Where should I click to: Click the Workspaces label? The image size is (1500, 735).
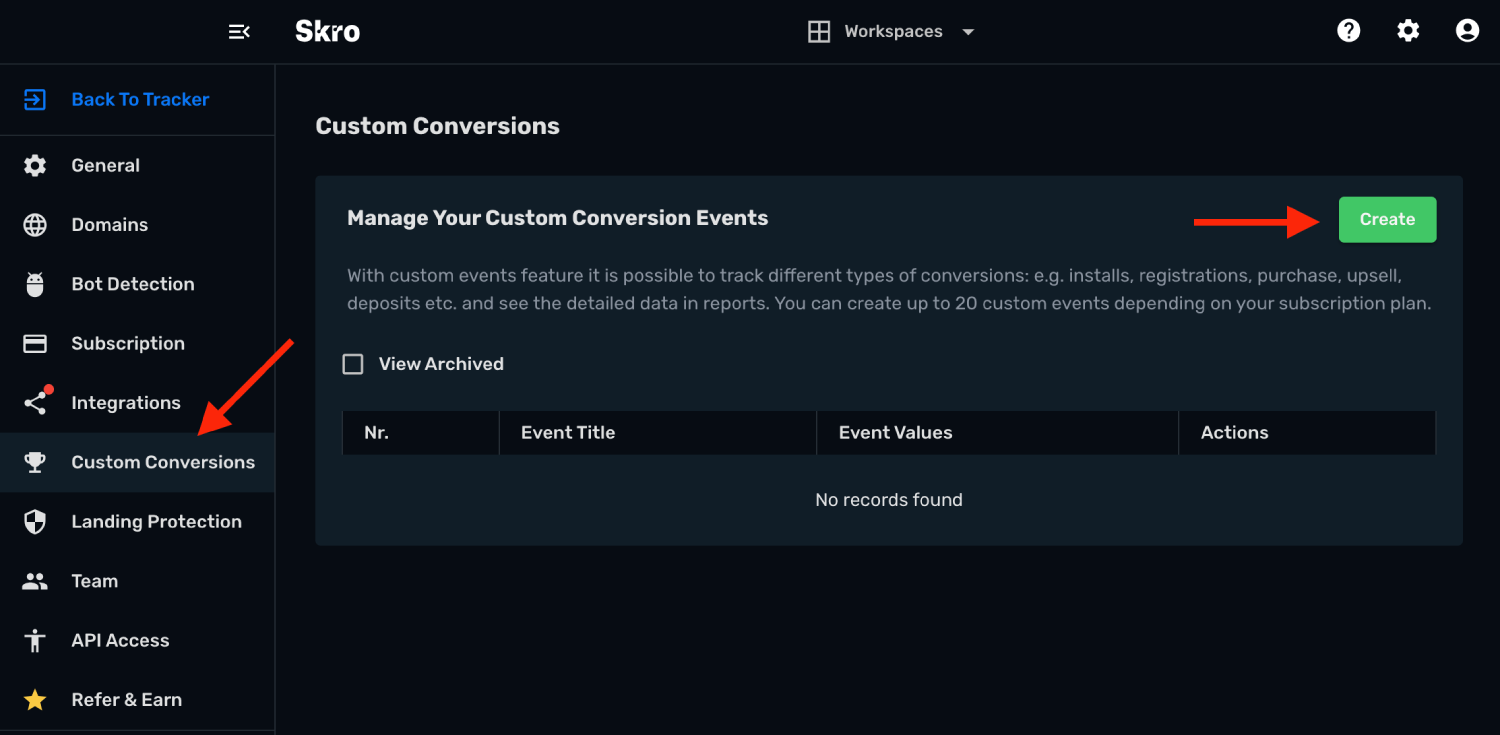893,32
